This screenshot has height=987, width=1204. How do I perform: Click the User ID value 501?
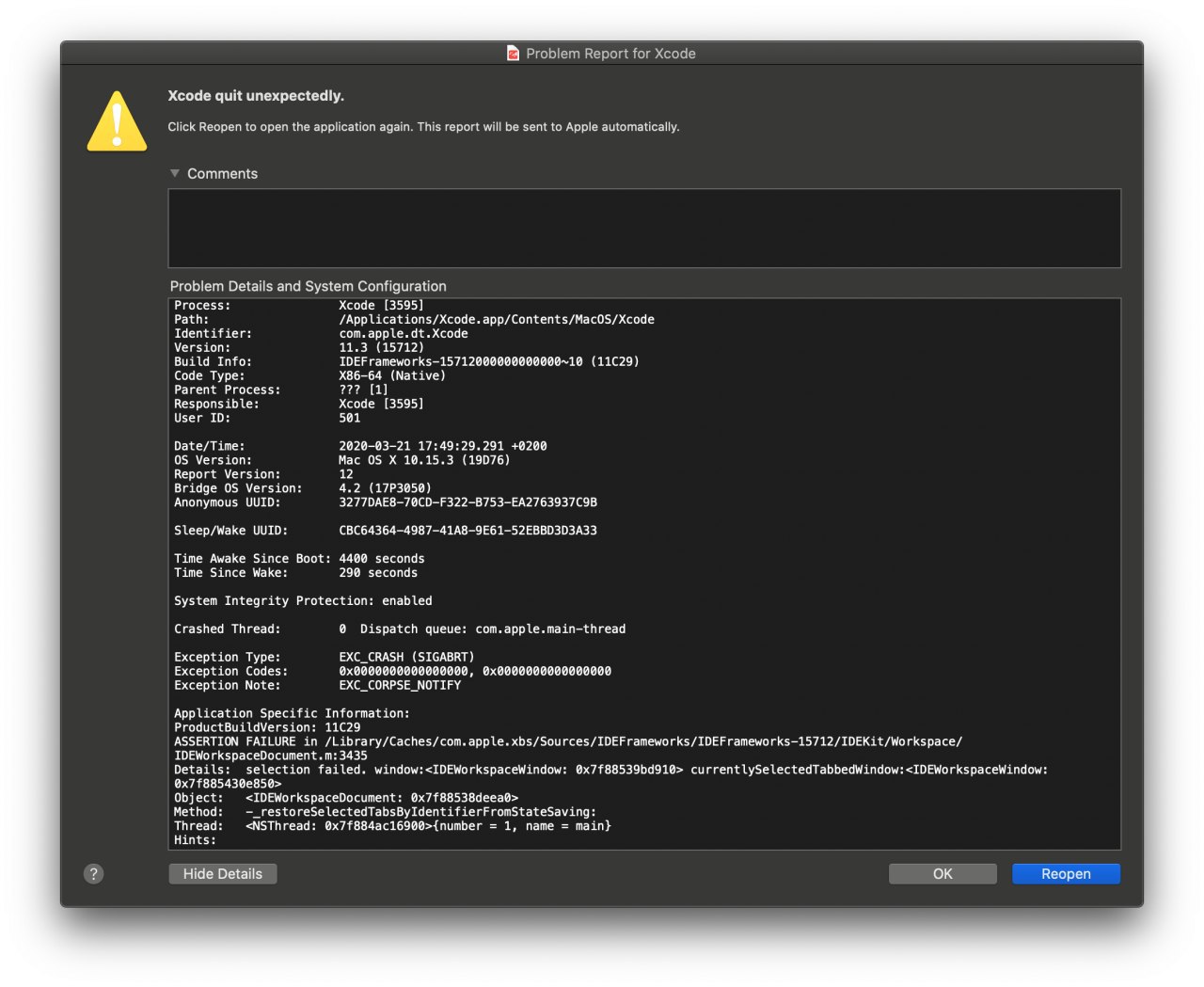pos(350,419)
